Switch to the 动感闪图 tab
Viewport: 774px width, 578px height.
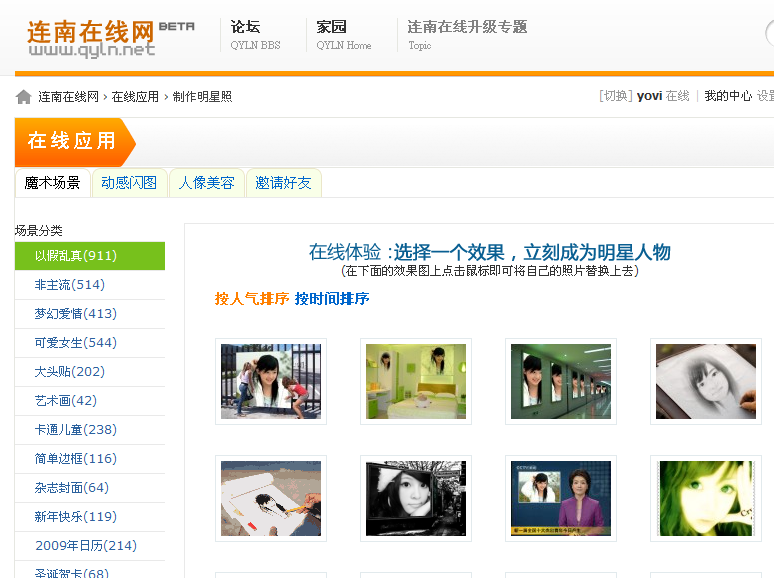coord(129,183)
